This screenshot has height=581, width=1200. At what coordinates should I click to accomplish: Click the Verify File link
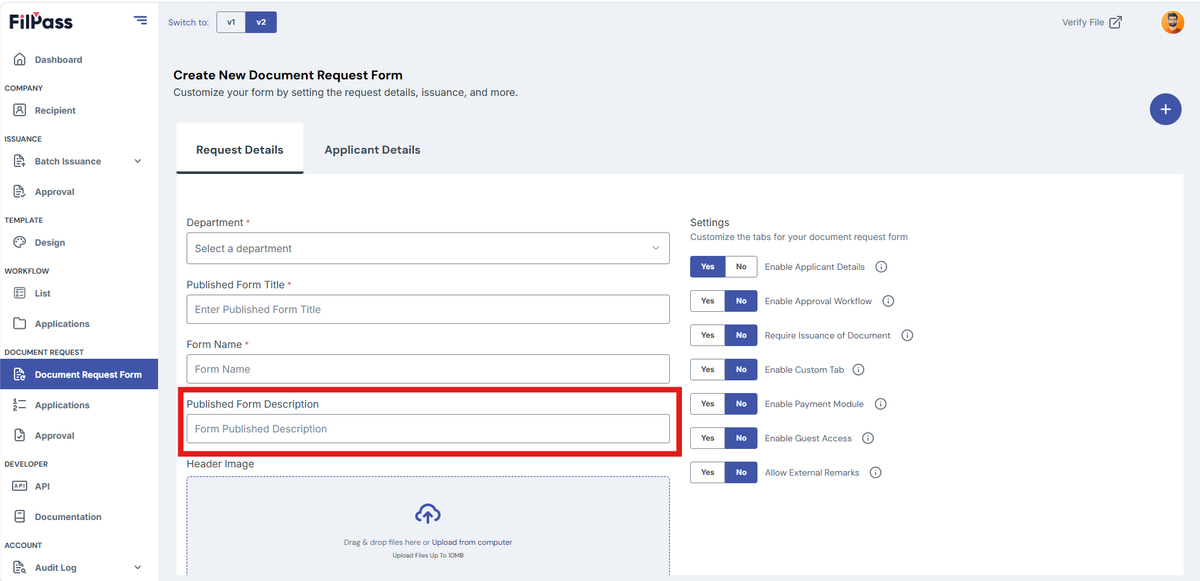(x=1083, y=22)
